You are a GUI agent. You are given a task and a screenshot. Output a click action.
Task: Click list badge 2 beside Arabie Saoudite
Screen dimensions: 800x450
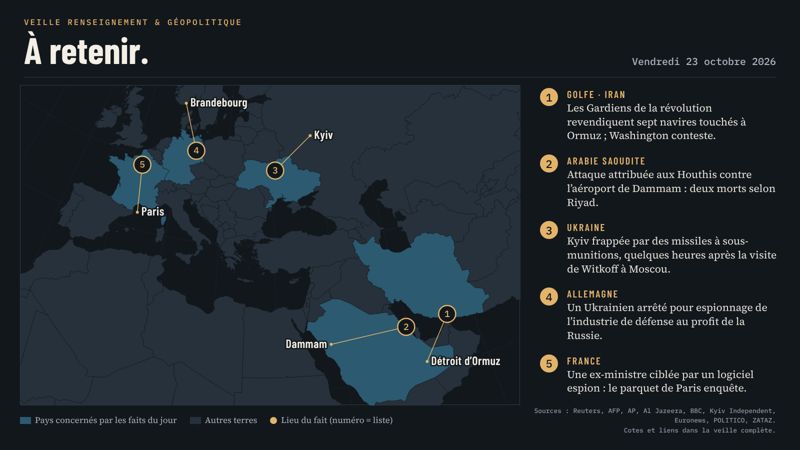(549, 164)
